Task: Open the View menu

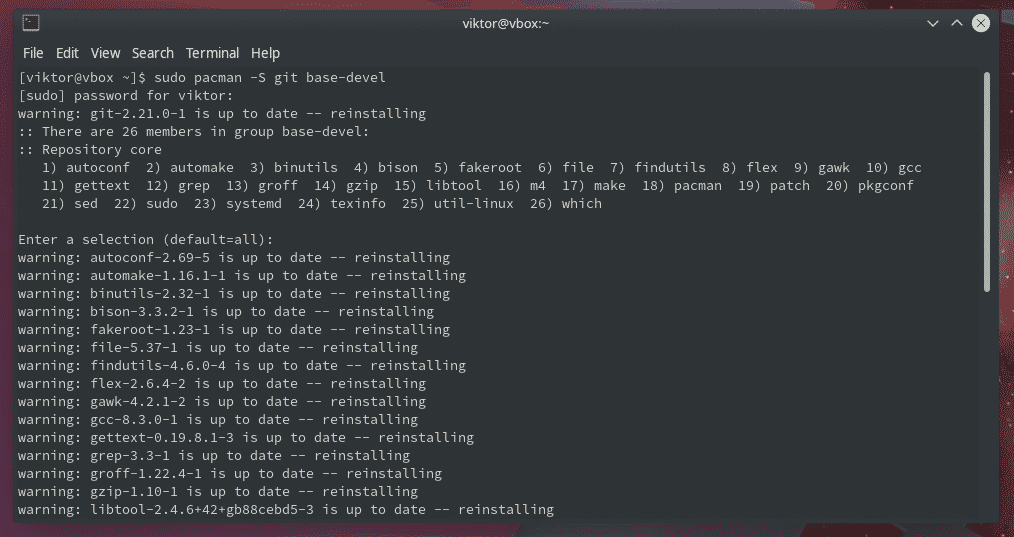Action: point(105,53)
